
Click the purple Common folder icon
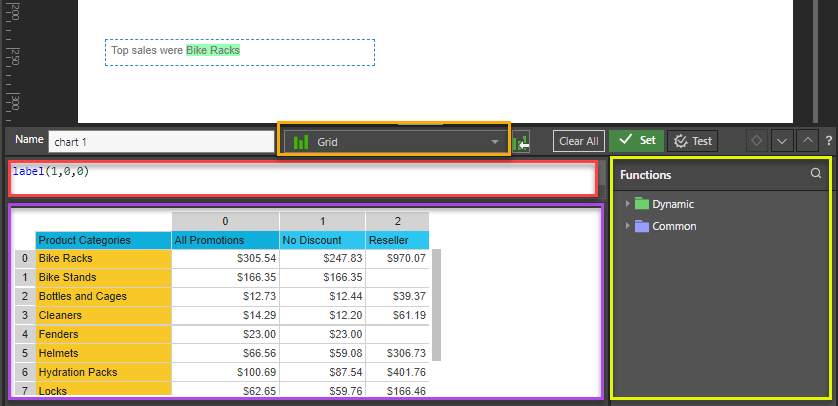pyautogui.click(x=642, y=226)
